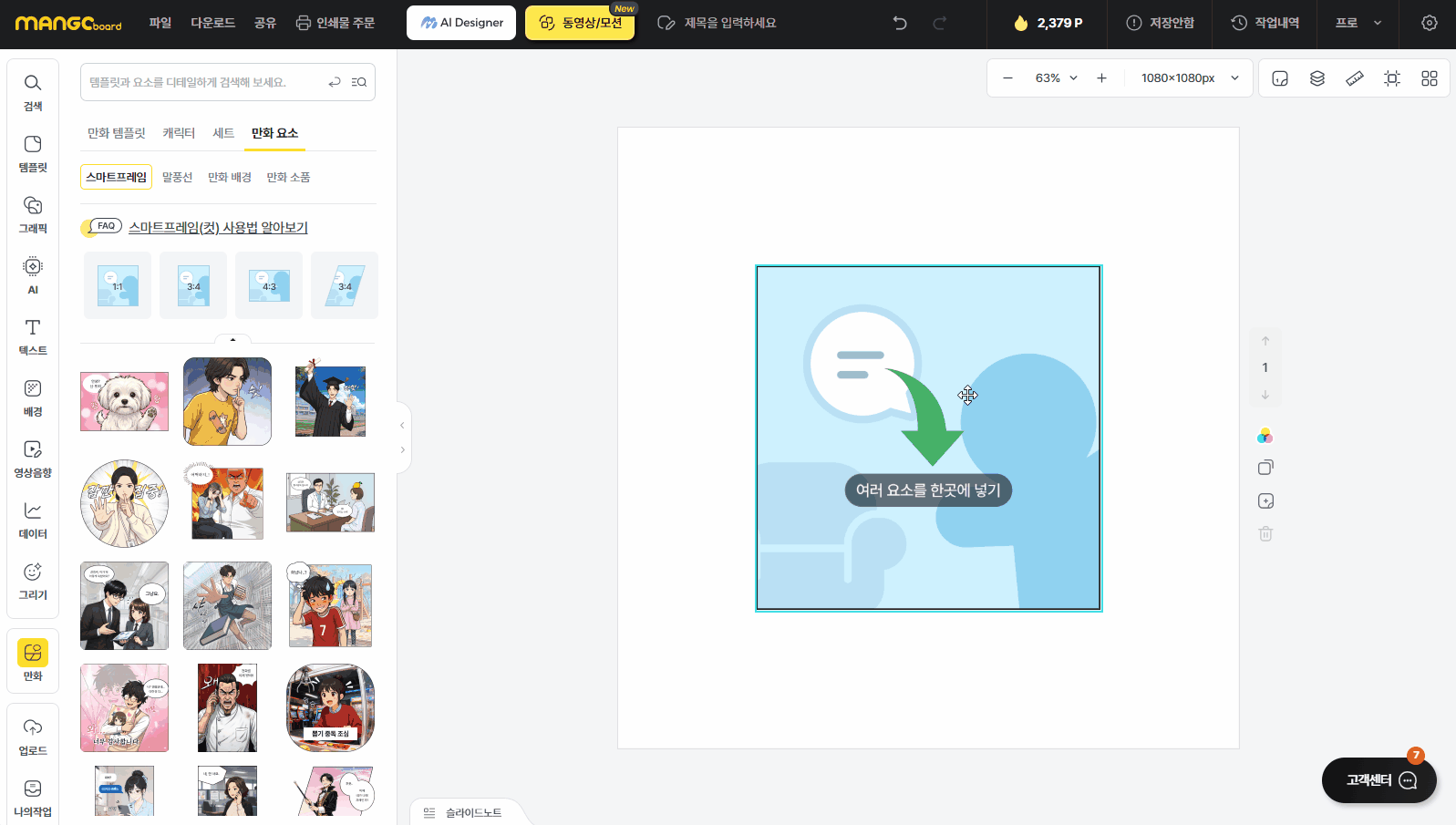The height and width of the screenshot is (825, 1456).
Task: Click the page color palette icon
Action: point(1265,436)
